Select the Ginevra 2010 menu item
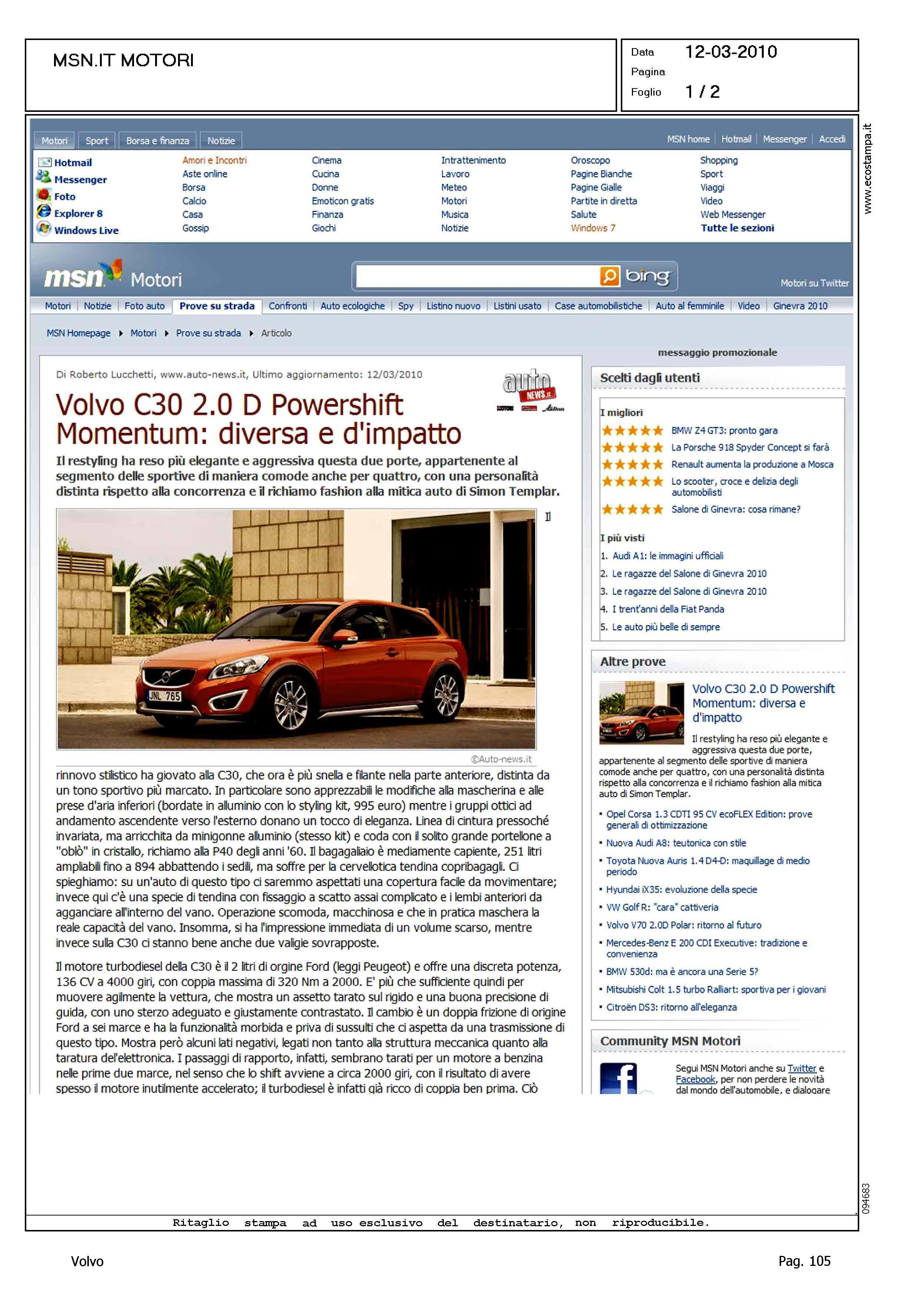The width and height of the screenshot is (924, 1297). (x=800, y=306)
